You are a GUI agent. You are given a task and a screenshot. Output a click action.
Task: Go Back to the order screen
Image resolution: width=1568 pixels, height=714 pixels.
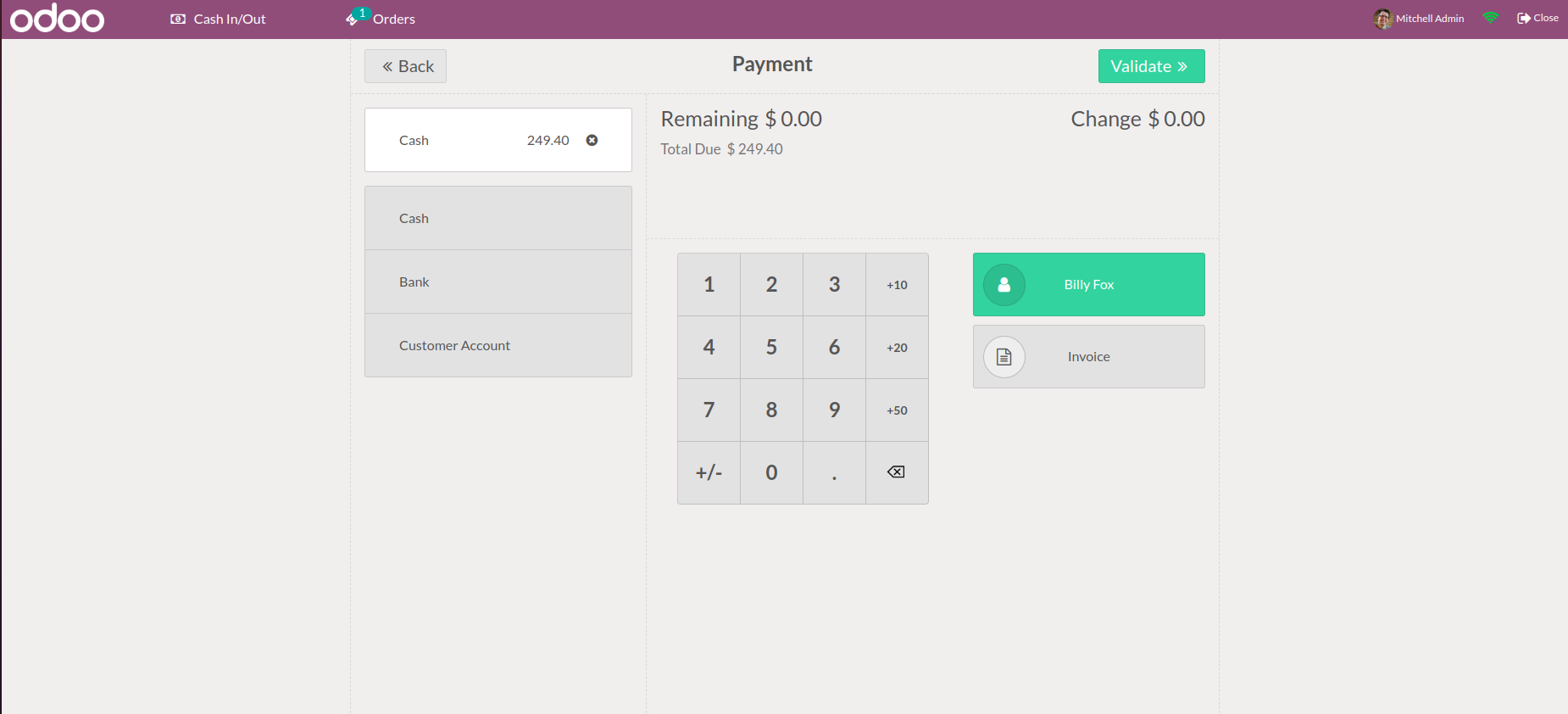pyautogui.click(x=405, y=66)
